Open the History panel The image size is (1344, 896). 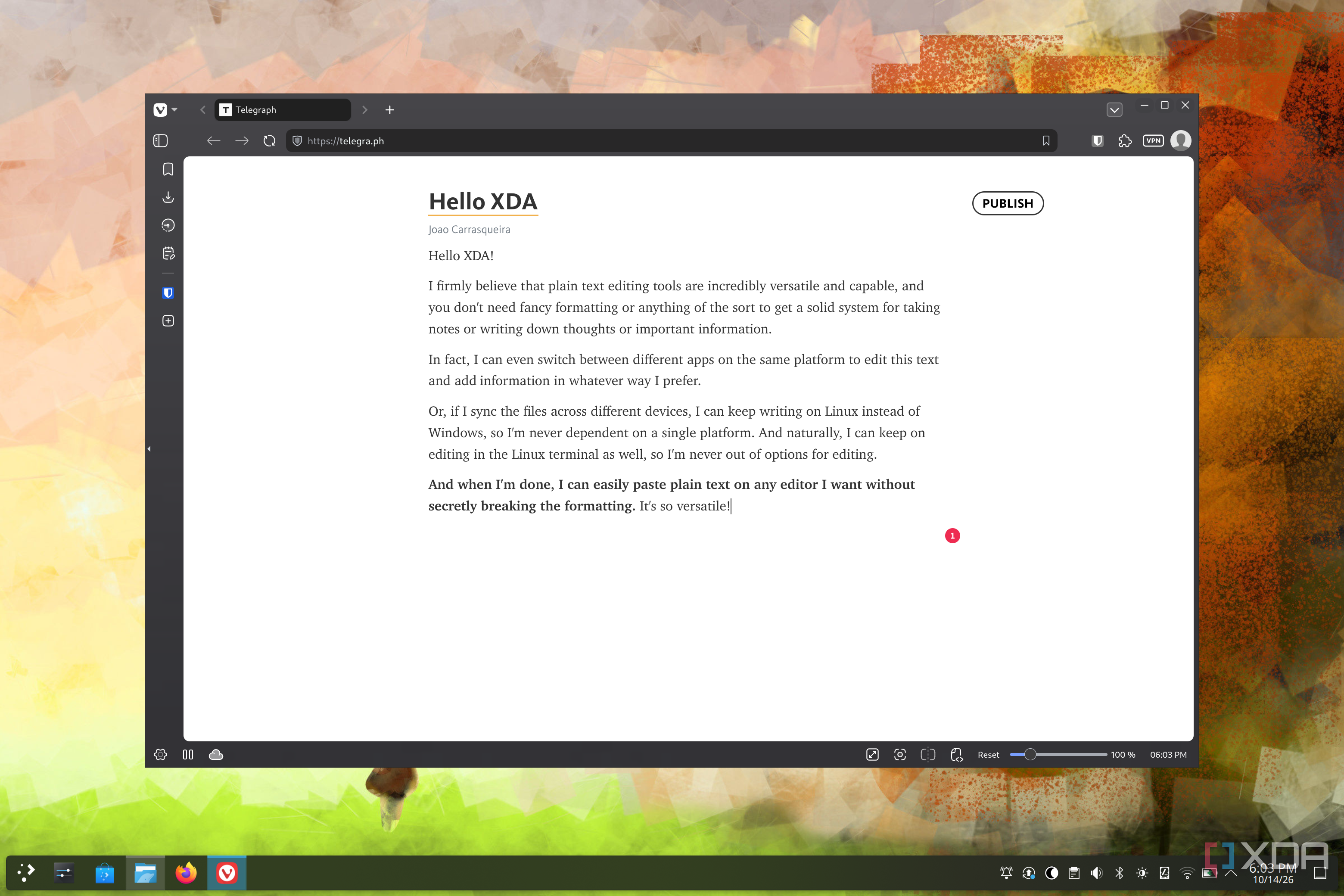pos(168,225)
